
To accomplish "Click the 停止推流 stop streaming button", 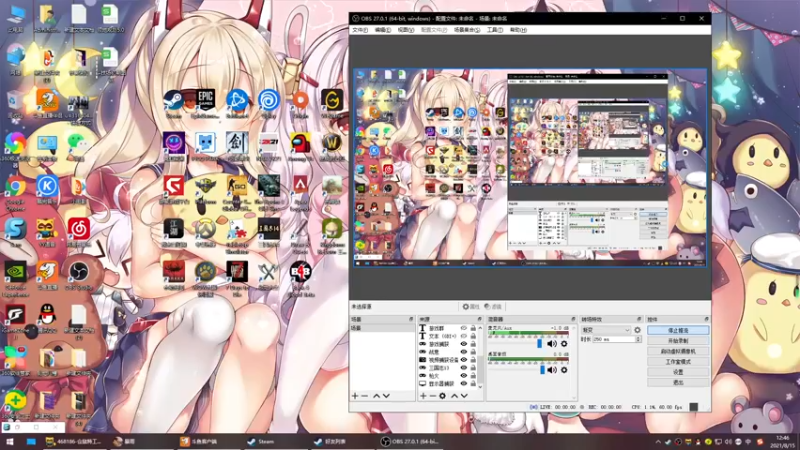I will click(678, 331).
